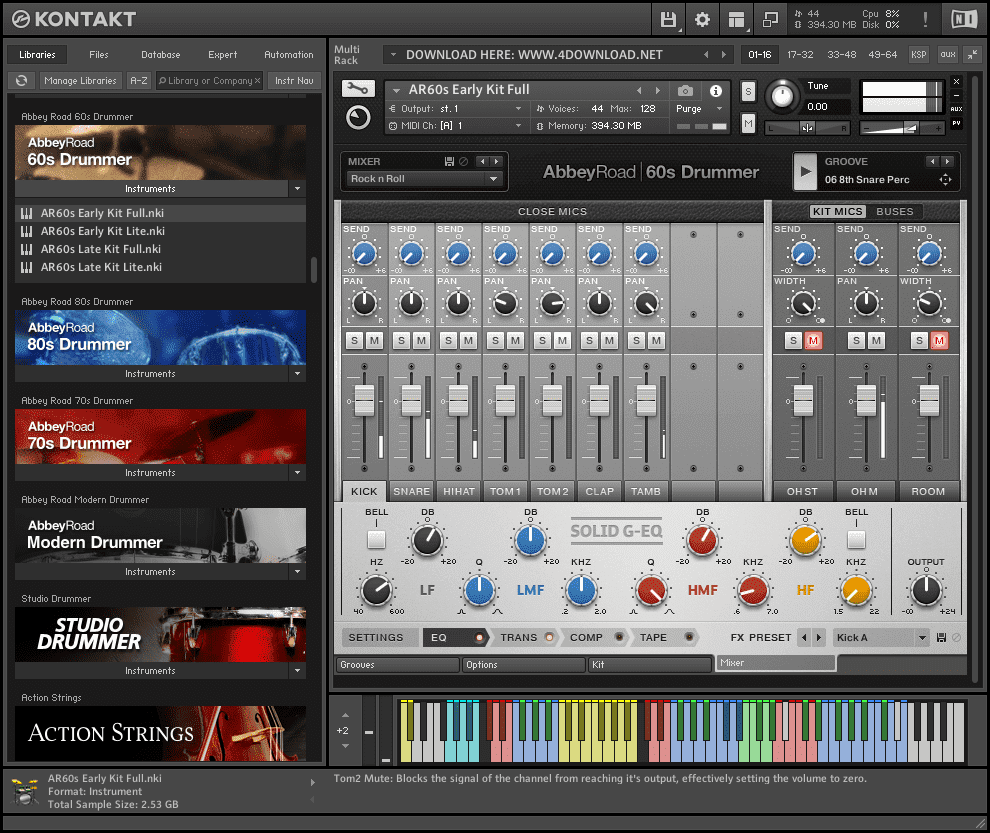Play the groove with play button
Viewport: 990px width, 833px height.
click(x=805, y=171)
